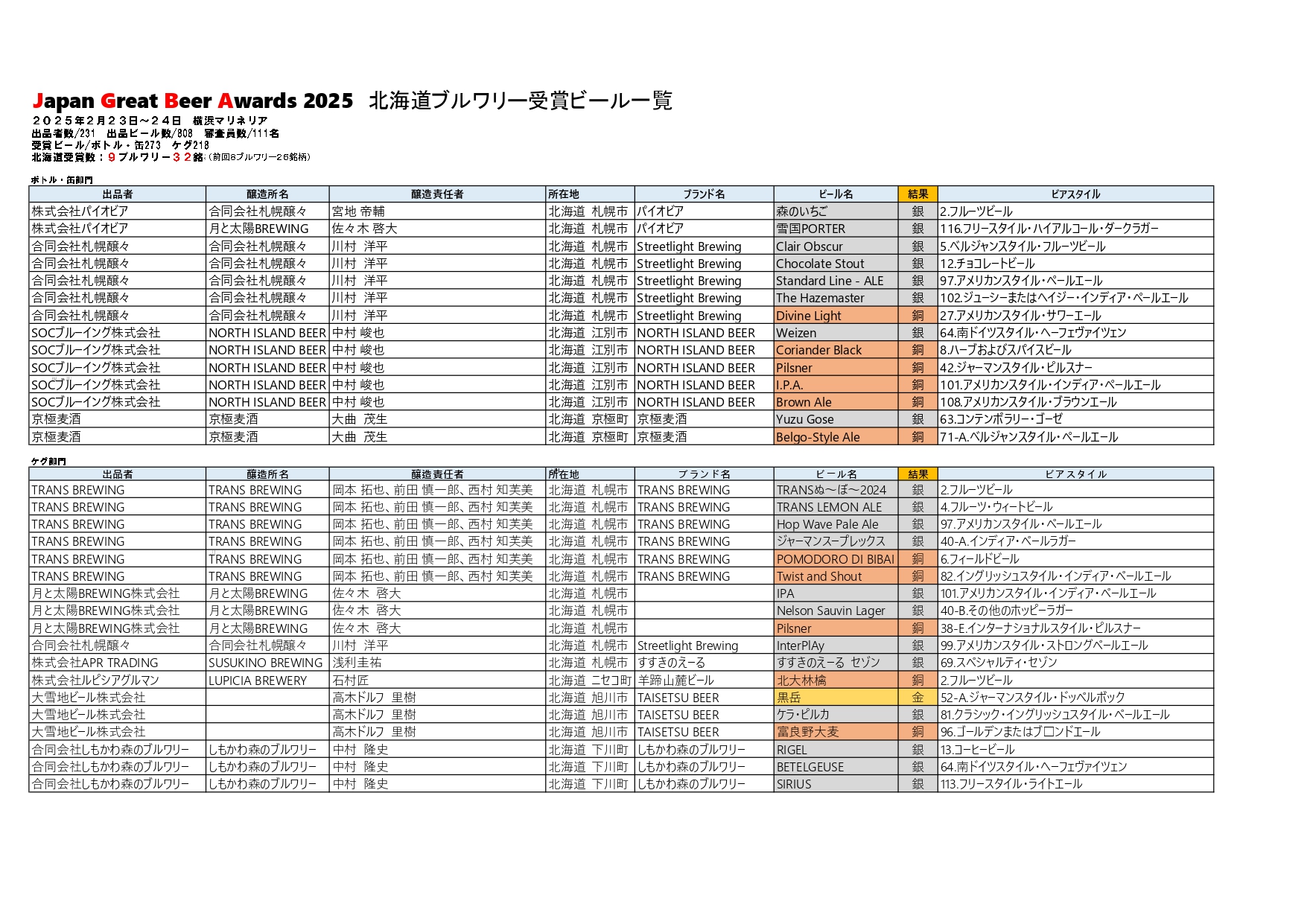This screenshot has width=1307, height=924.
Task: Click the 北海道 ニセコ町 location cell
Action: [590, 680]
